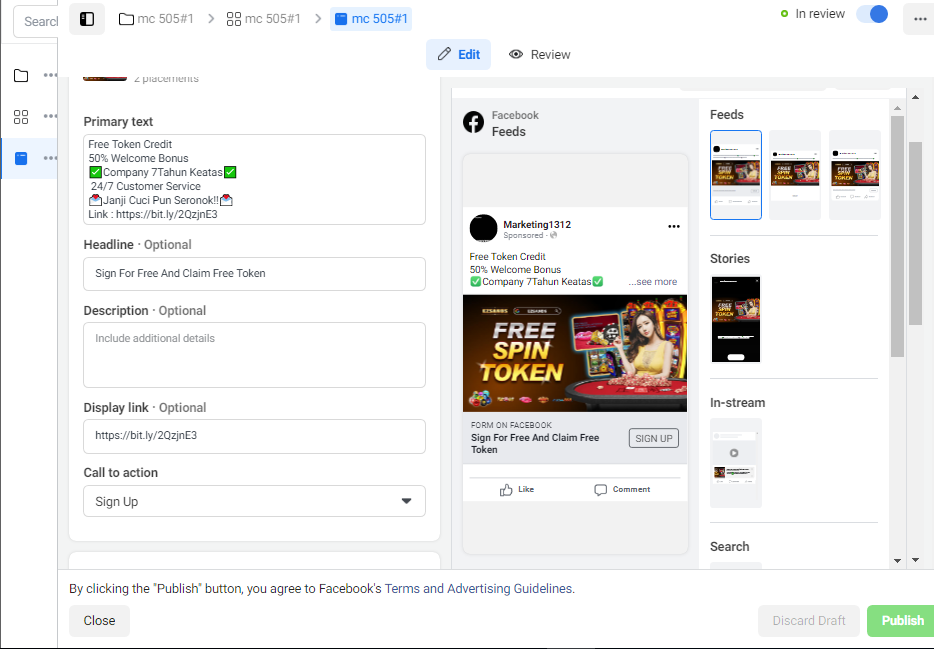Select the blue ad icon in sidebar
The image size is (934, 649).
21,158
